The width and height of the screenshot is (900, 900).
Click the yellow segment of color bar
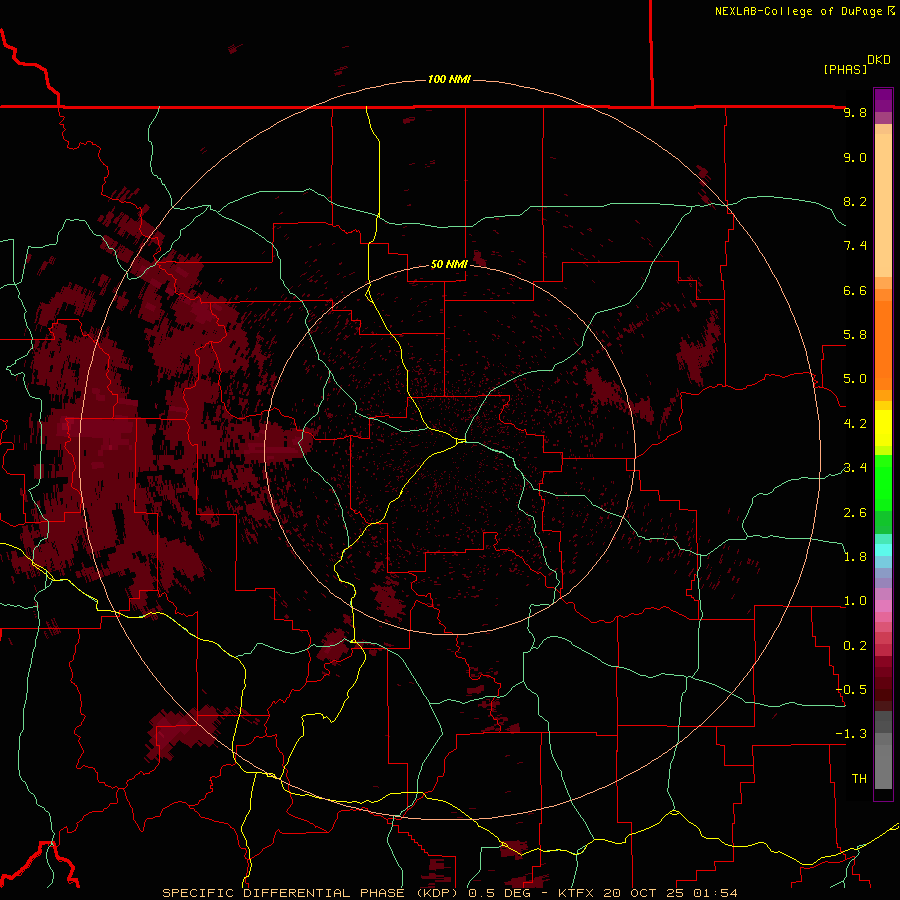click(883, 428)
